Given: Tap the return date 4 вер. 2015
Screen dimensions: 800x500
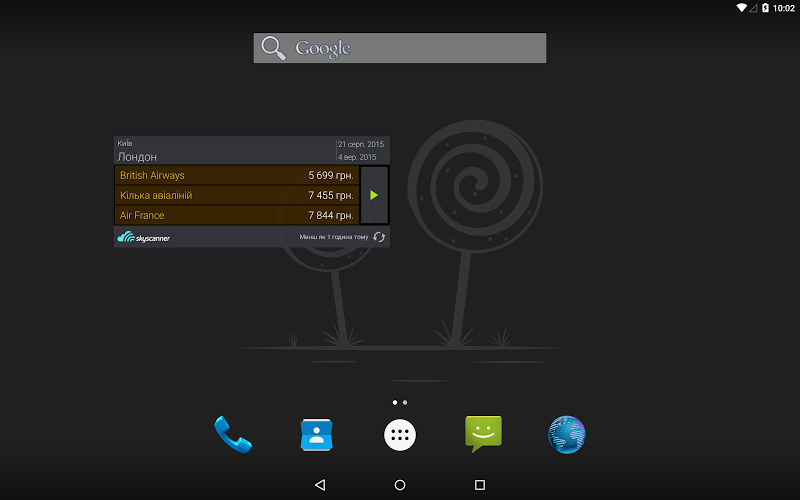Looking at the screenshot, I should (357, 157).
